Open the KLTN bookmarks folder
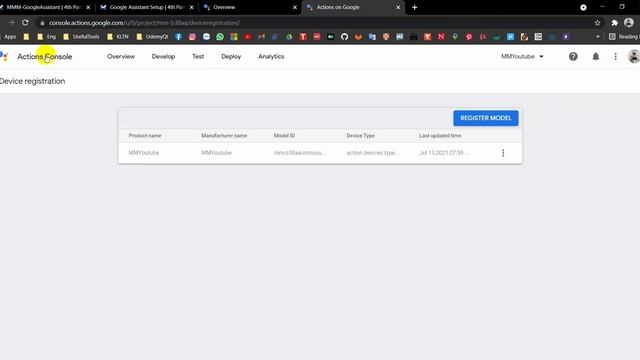 click(x=118, y=37)
